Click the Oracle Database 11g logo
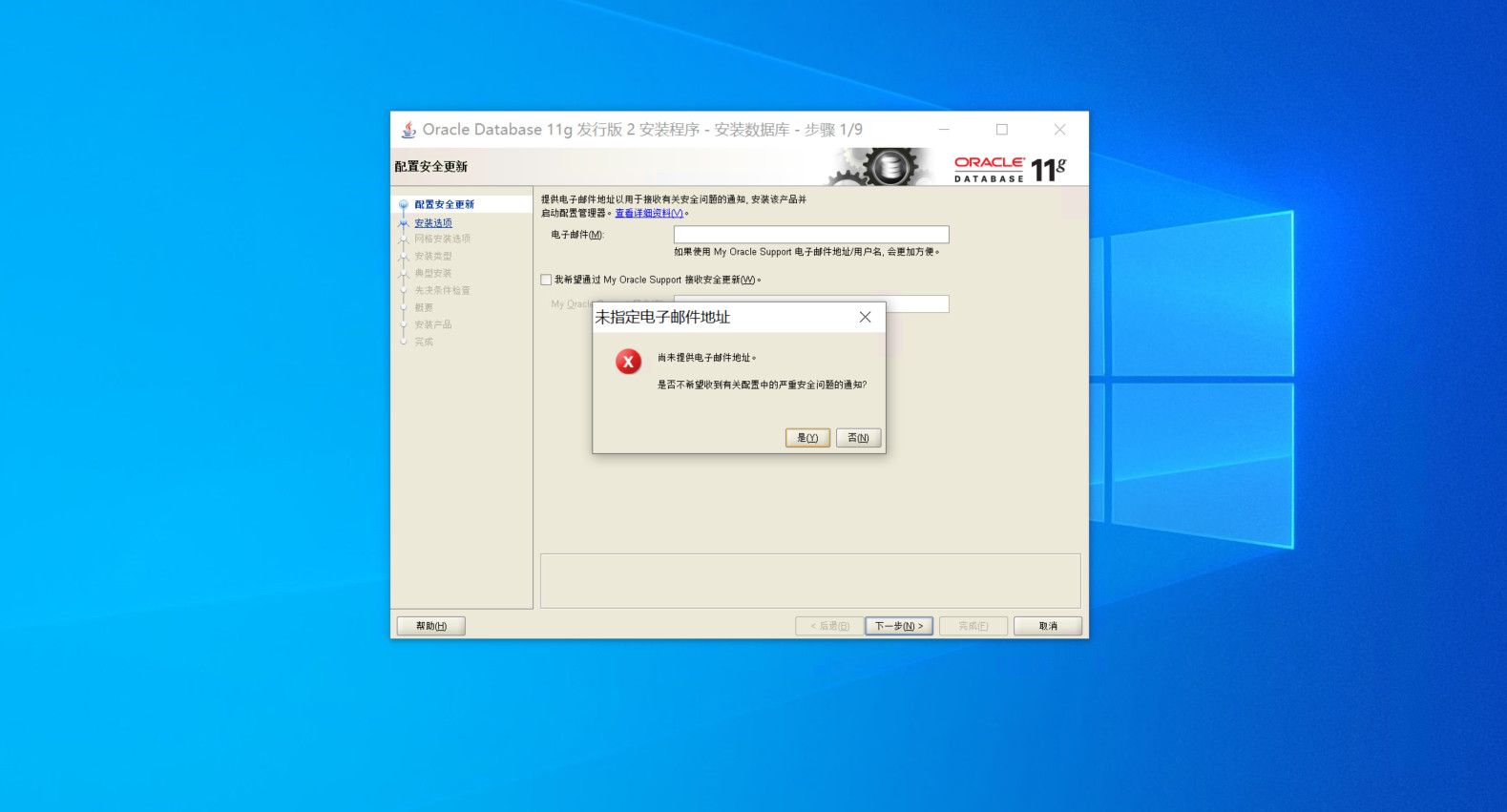This screenshot has height=812, width=1507. click(1009, 169)
